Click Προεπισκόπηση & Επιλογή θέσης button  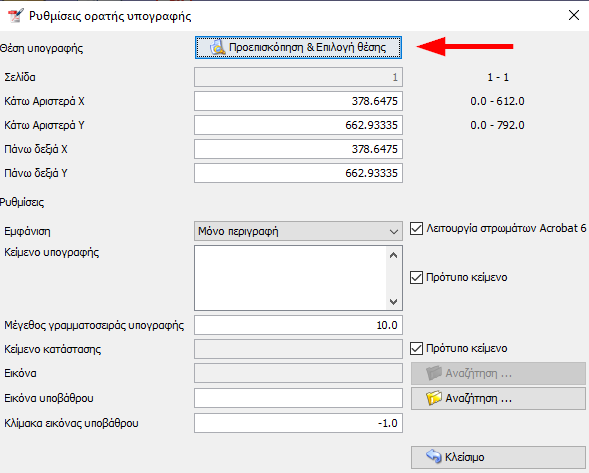(298, 47)
